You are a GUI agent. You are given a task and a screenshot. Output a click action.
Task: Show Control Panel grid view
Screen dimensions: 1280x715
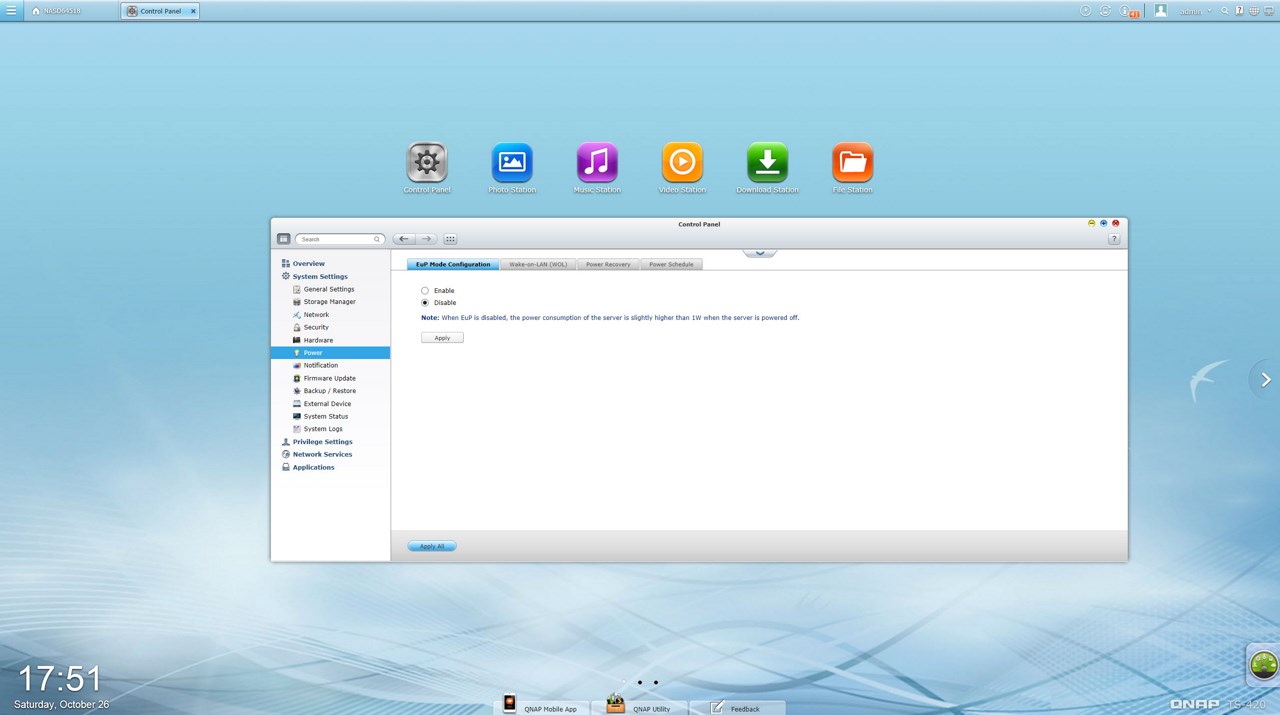[x=450, y=239]
